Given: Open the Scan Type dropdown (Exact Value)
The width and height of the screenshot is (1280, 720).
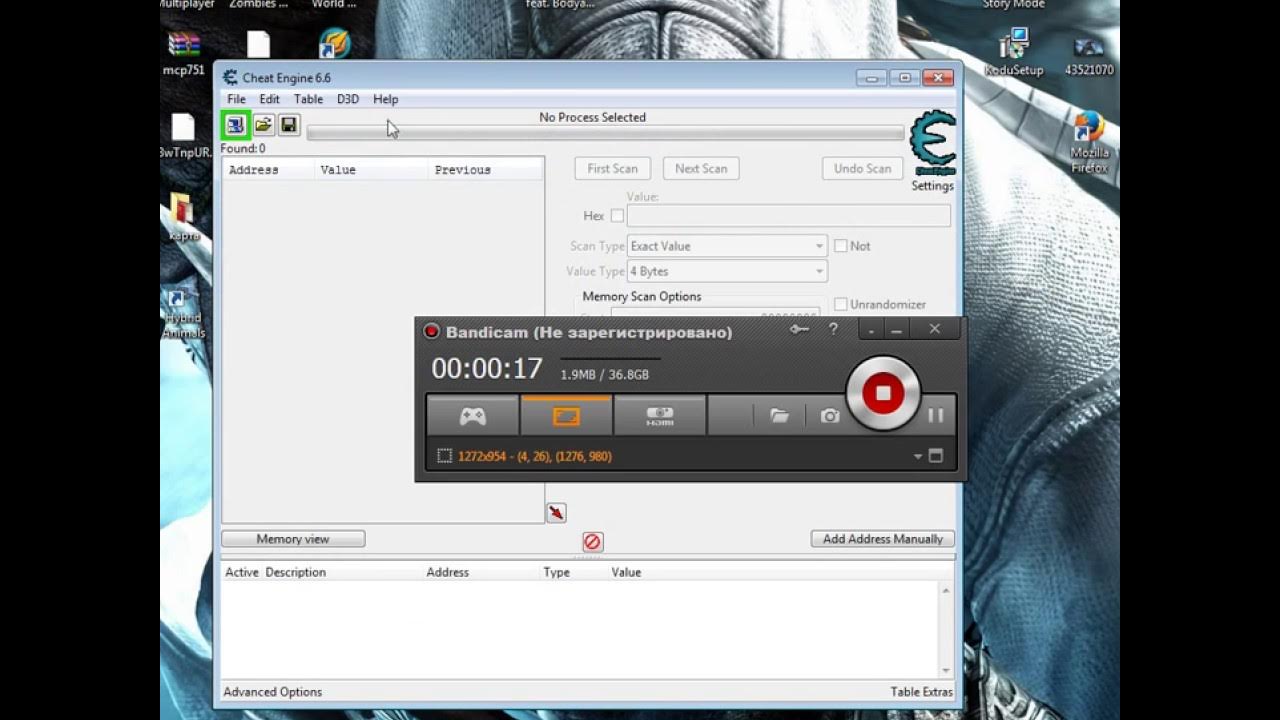Looking at the screenshot, I should point(727,246).
